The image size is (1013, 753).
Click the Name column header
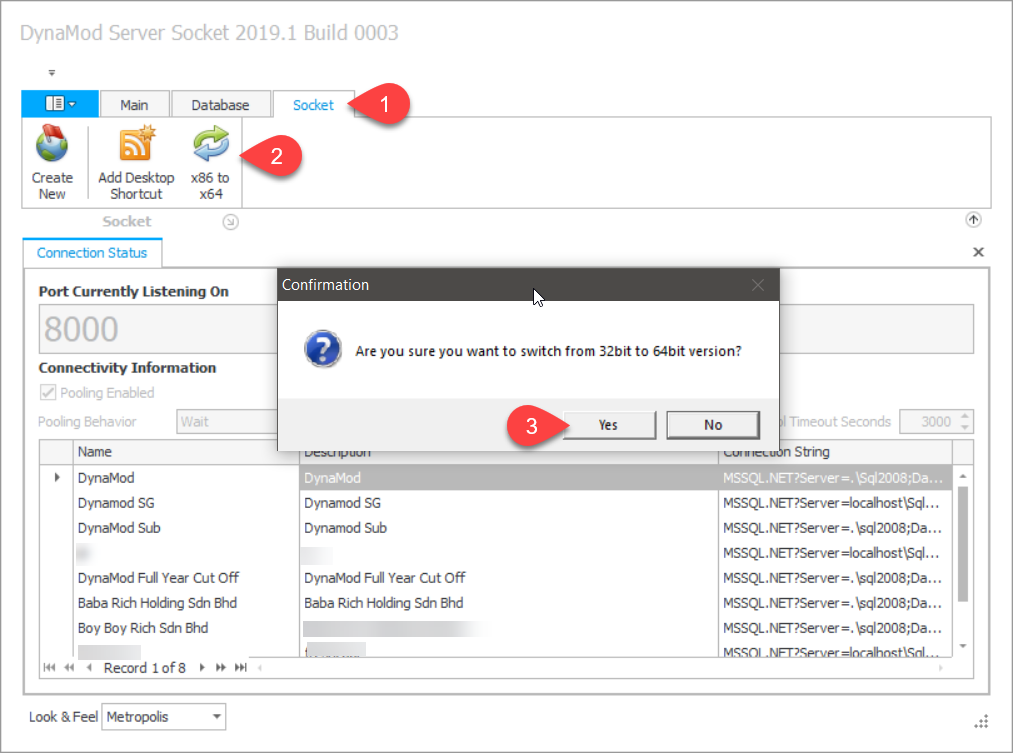coord(186,452)
